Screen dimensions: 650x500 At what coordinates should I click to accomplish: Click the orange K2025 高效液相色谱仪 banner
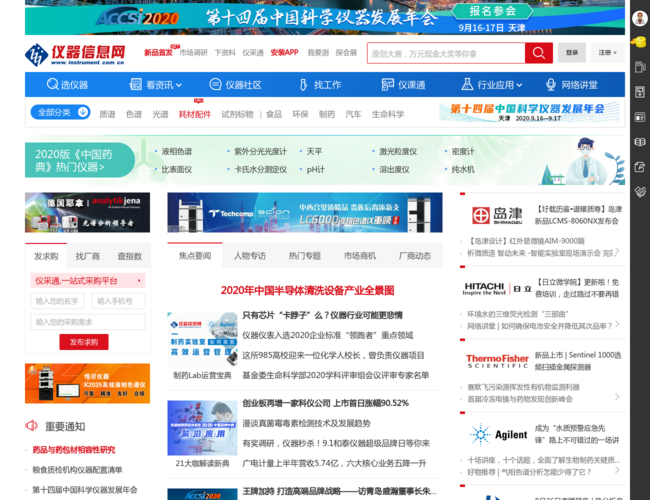87,383
